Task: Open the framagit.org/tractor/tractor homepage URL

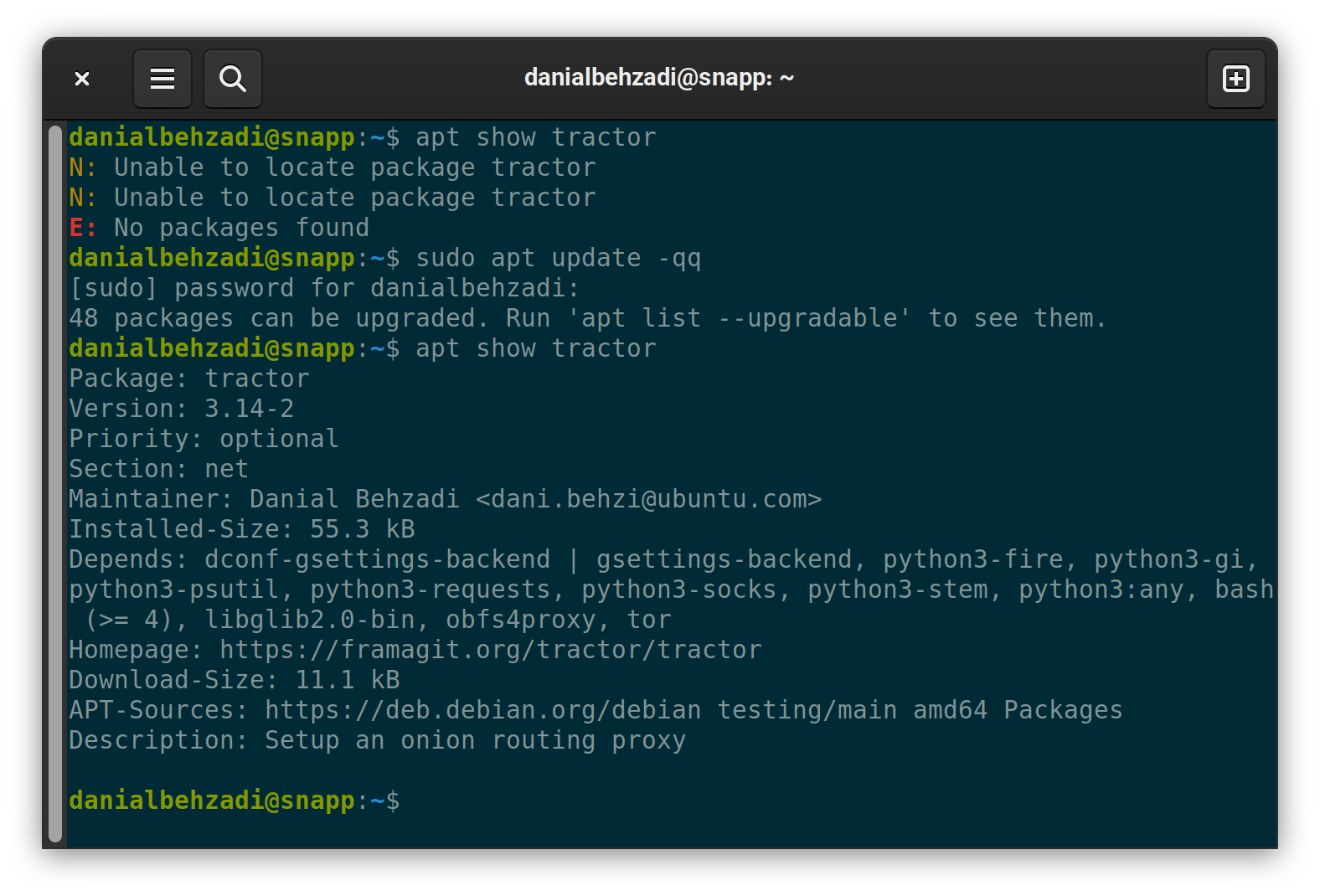Action: [491, 650]
